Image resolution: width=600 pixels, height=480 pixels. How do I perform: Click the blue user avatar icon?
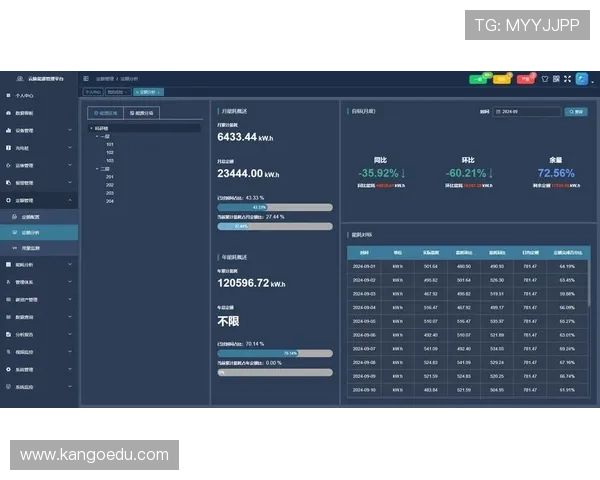tap(581, 78)
